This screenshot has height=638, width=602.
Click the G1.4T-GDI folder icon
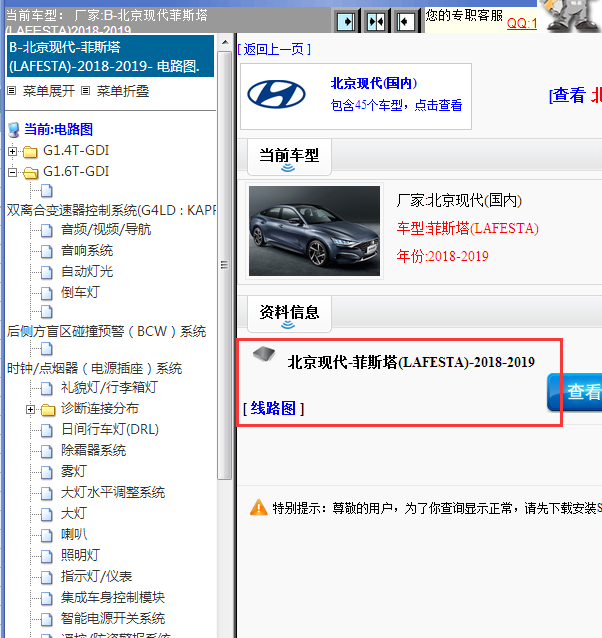(x=30, y=152)
